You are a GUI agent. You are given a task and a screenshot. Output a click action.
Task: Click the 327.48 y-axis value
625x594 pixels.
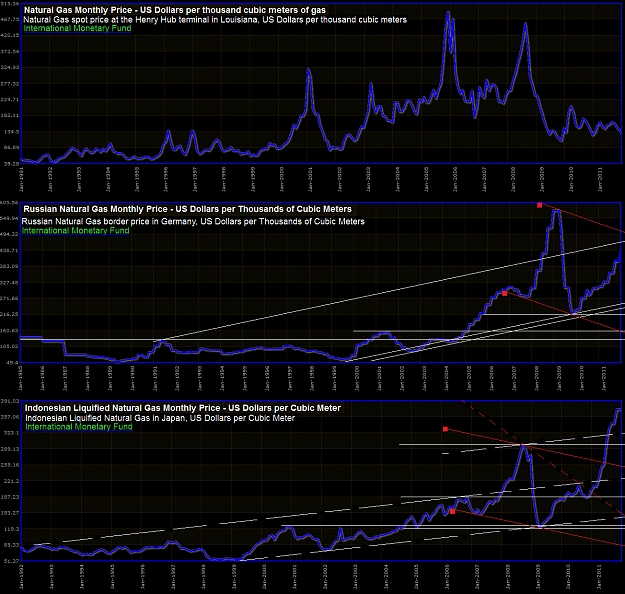[10, 283]
